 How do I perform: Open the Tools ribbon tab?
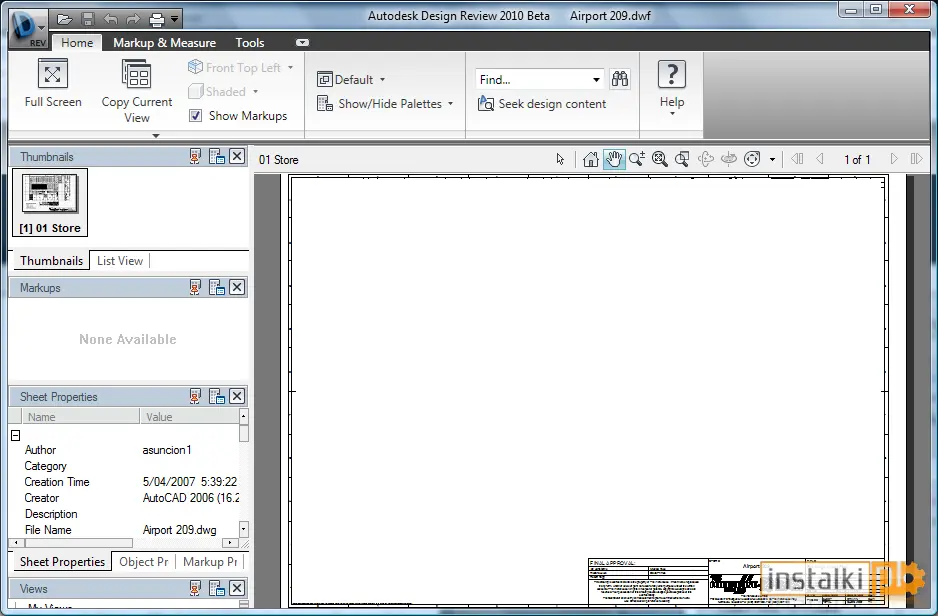point(249,42)
